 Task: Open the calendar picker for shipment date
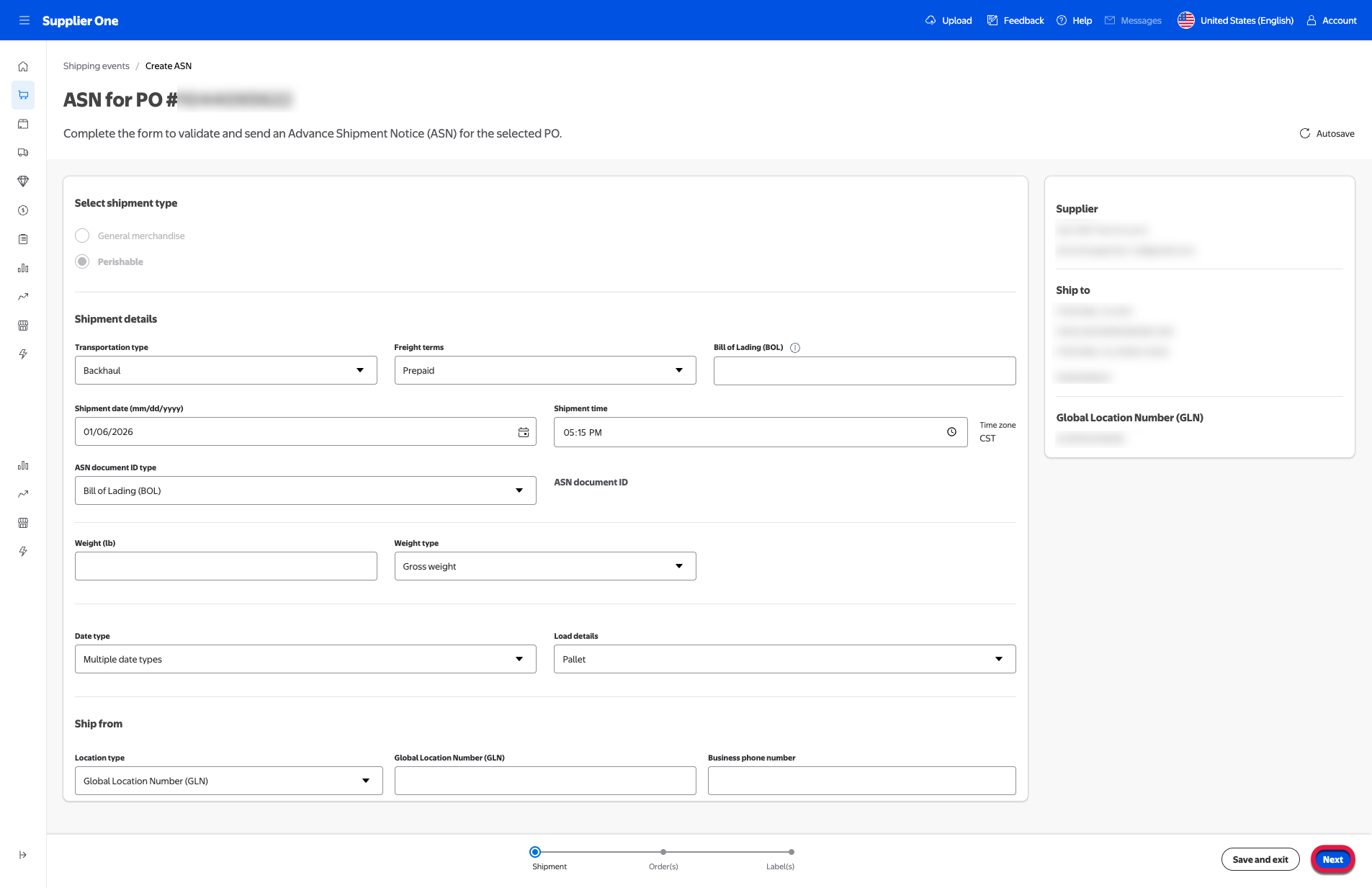[524, 432]
